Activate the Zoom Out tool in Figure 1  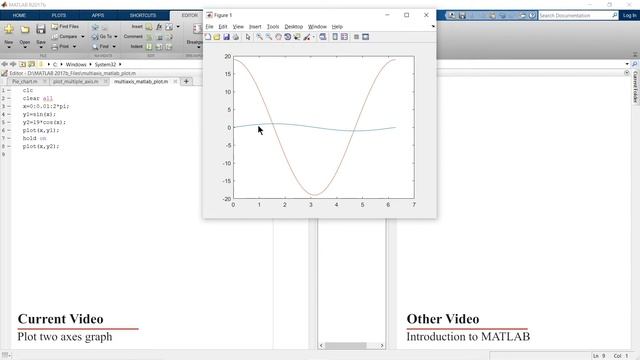269,37
